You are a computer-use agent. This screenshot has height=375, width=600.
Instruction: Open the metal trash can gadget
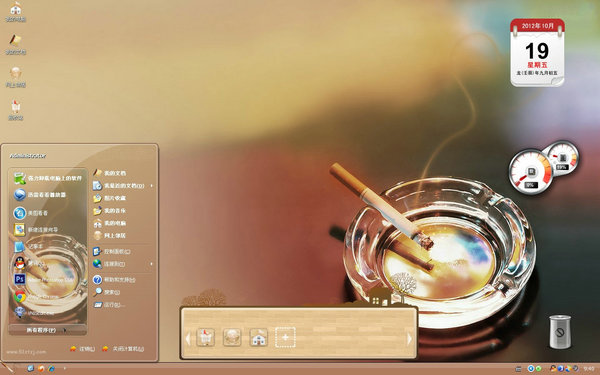tap(560, 331)
